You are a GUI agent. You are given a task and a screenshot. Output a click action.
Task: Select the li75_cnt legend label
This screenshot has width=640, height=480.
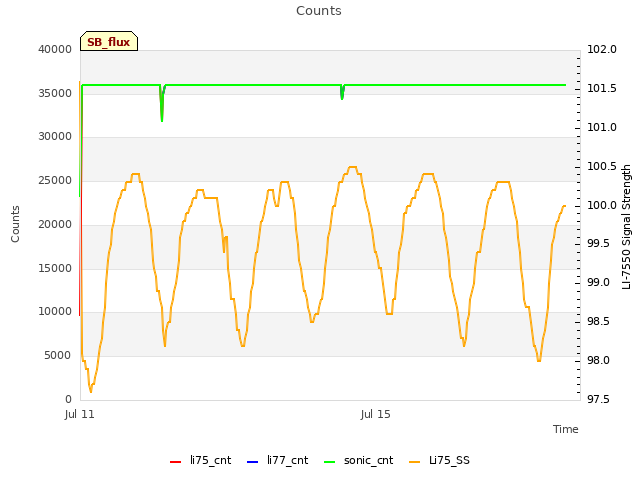click(211, 460)
